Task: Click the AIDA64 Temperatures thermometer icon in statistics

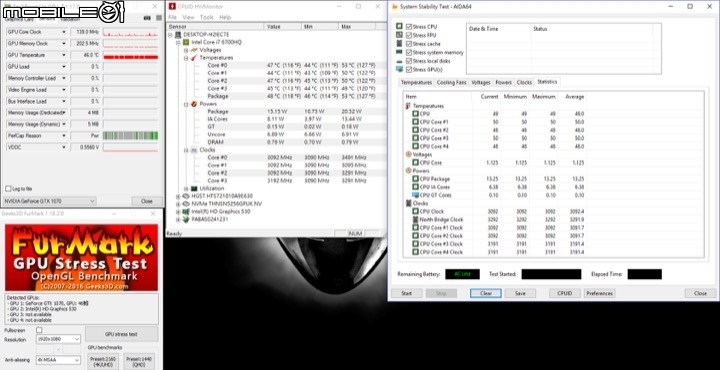Action: coord(408,106)
